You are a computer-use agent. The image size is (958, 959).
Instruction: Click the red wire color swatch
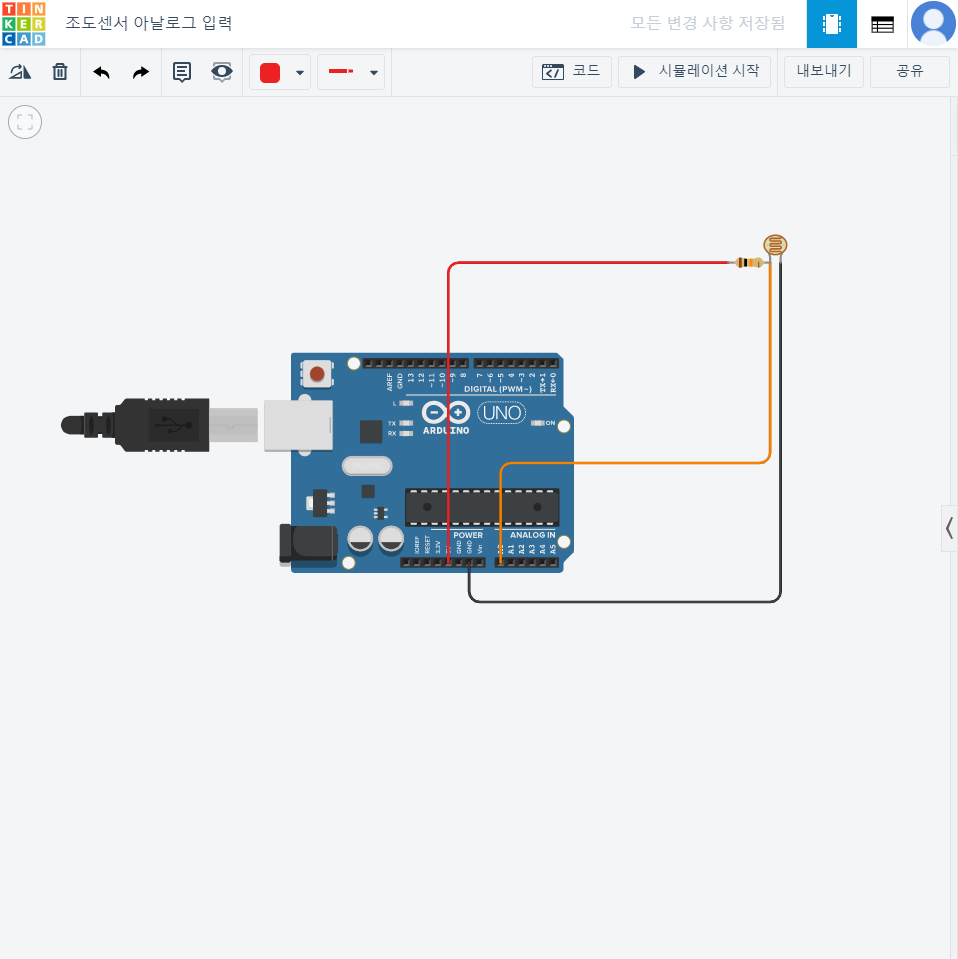click(x=270, y=72)
